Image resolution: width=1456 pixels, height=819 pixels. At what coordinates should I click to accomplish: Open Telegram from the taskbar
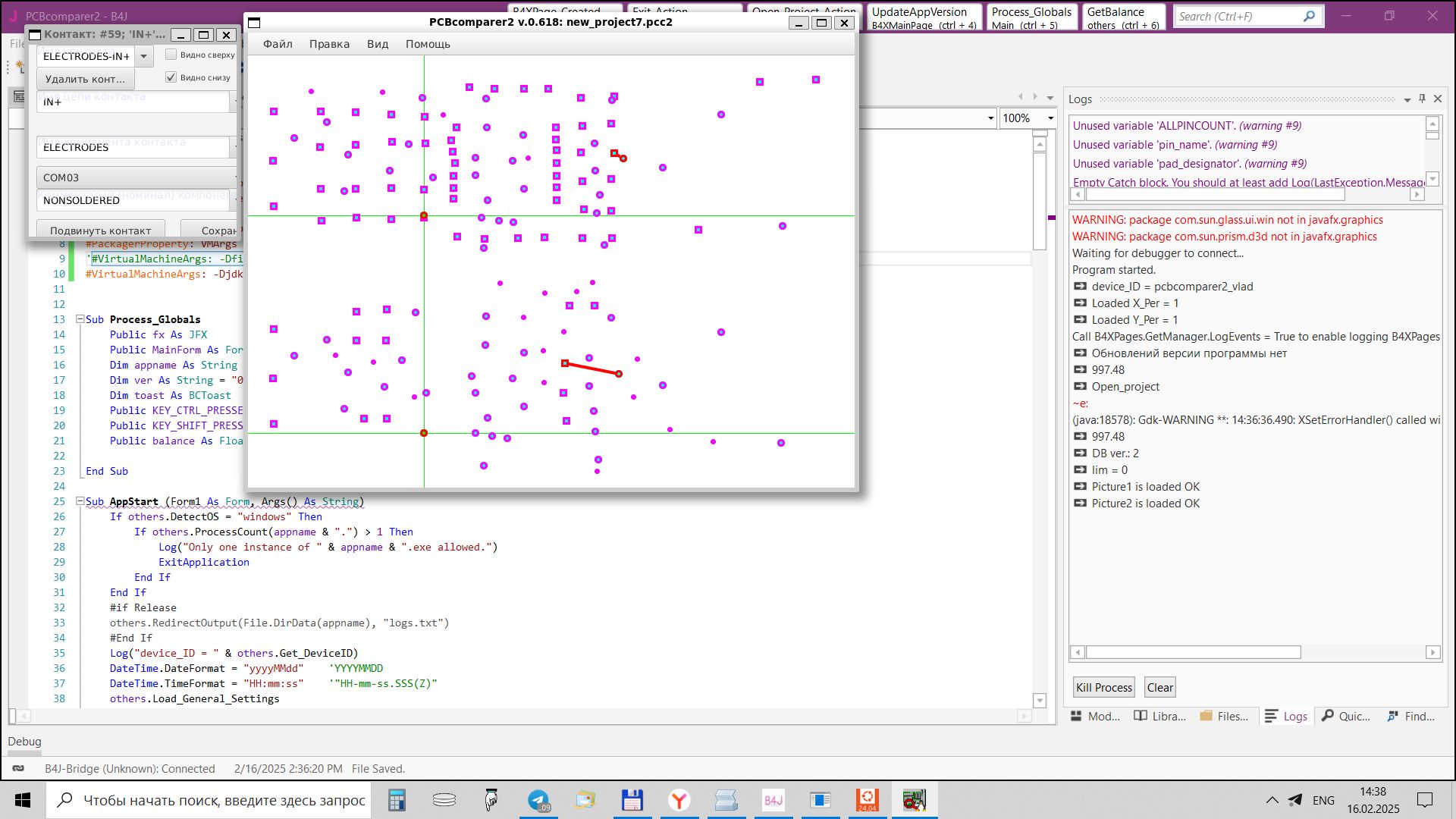click(538, 800)
